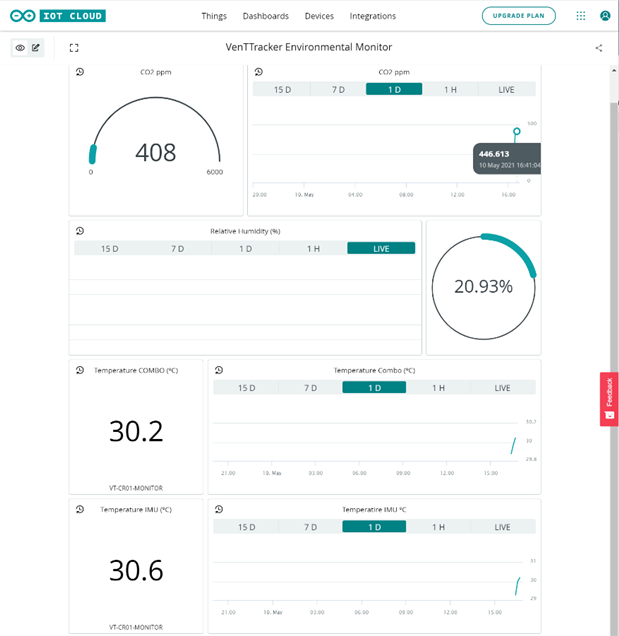Select 1 D range on CO2 ppm chart

coord(394,89)
